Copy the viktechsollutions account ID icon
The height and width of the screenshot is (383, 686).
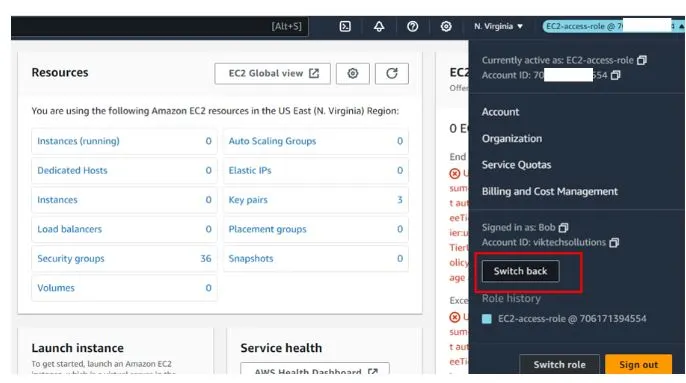pyautogui.click(x=614, y=242)
